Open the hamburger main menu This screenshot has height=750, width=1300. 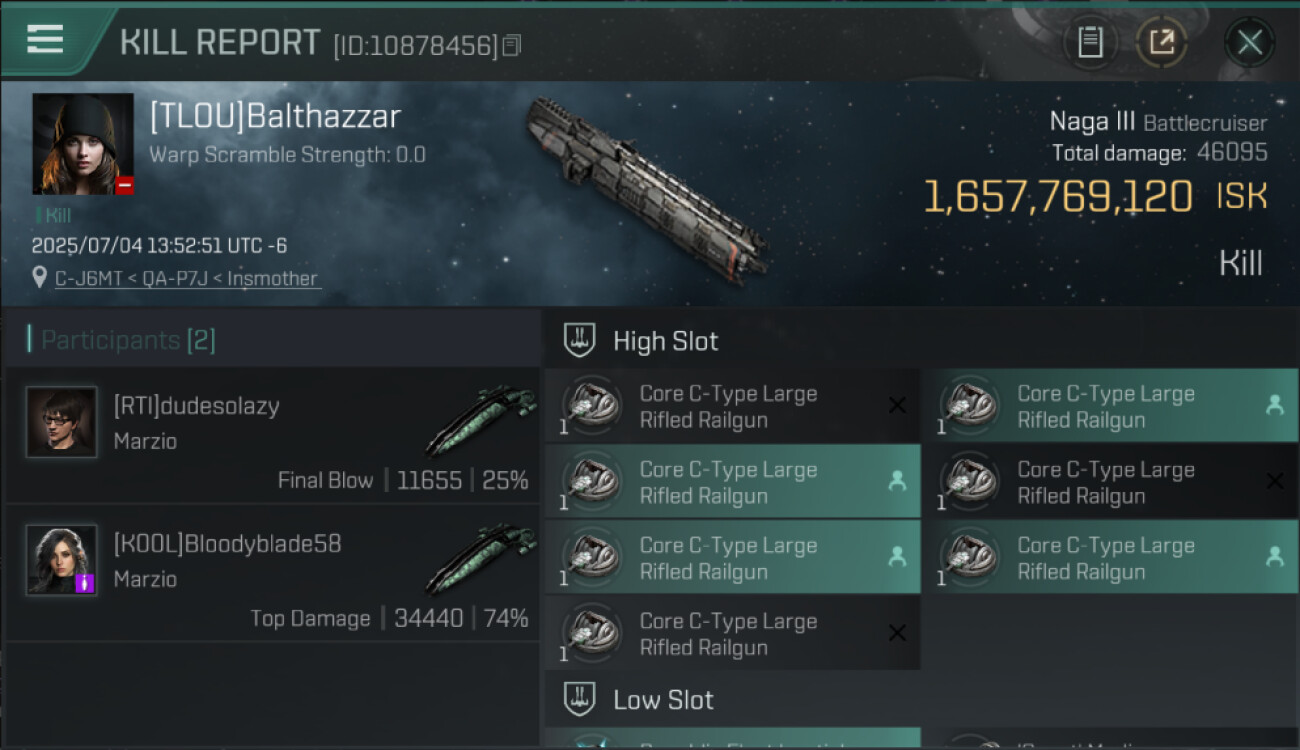click(45, 39)
